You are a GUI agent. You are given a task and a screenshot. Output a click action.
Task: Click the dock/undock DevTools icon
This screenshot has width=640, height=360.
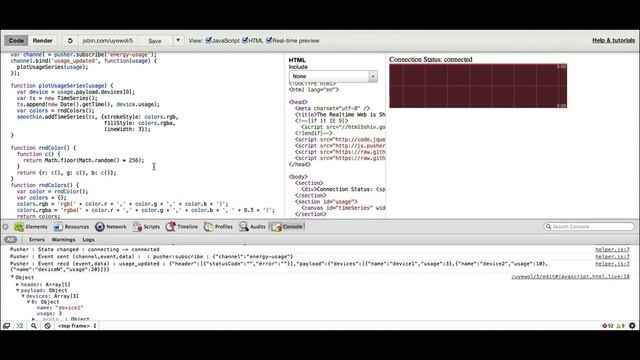click(x=7, y=326)
